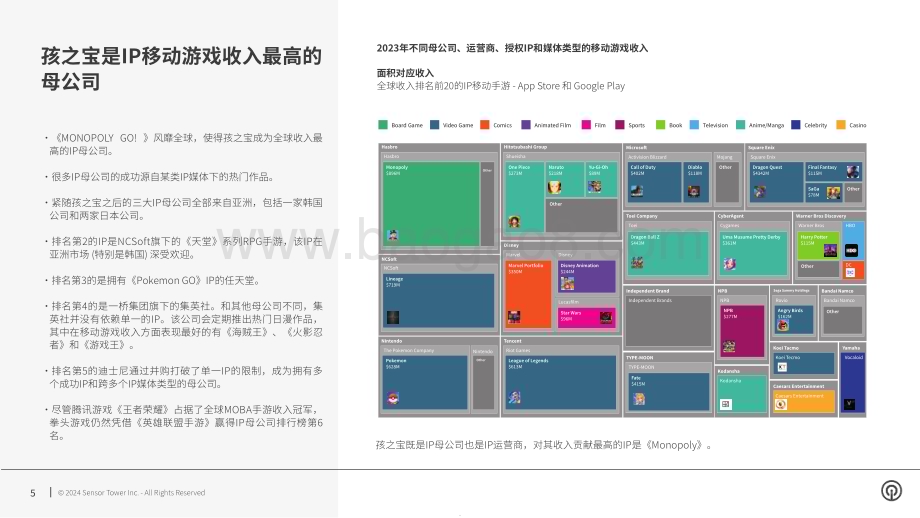Image resolution: width=920 pixels, height=518 pixels.
Task: Click the Diablo game icon
Action: (694, 191)
